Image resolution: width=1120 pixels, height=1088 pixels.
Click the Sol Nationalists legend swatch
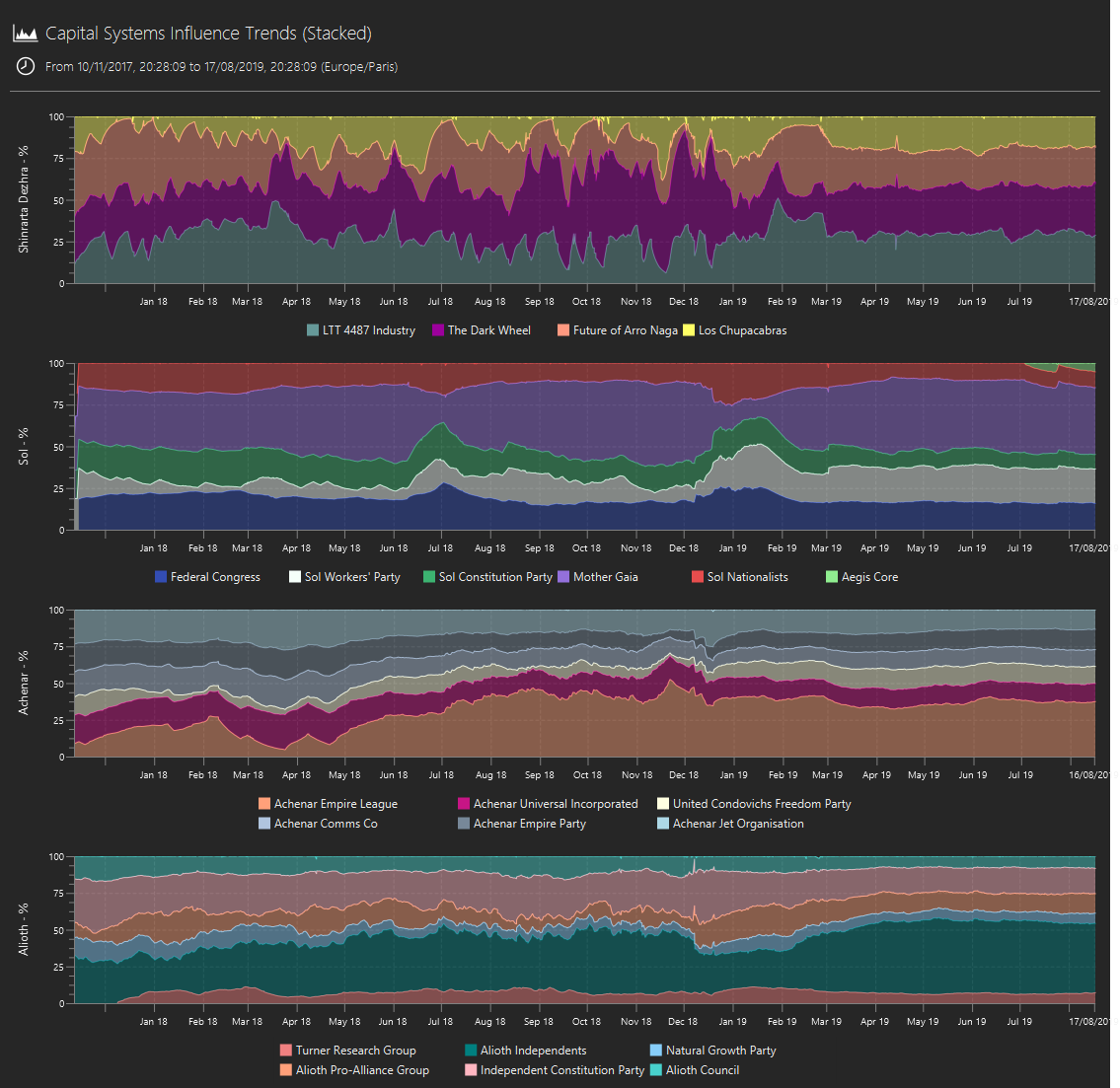(x=697, y=577)
